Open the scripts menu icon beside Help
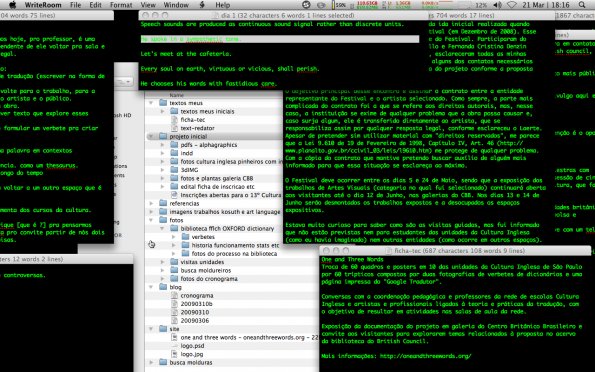Image resolution: width=595 pixels, height=372 pixels. pyautogui.click(x=202, y=5)
